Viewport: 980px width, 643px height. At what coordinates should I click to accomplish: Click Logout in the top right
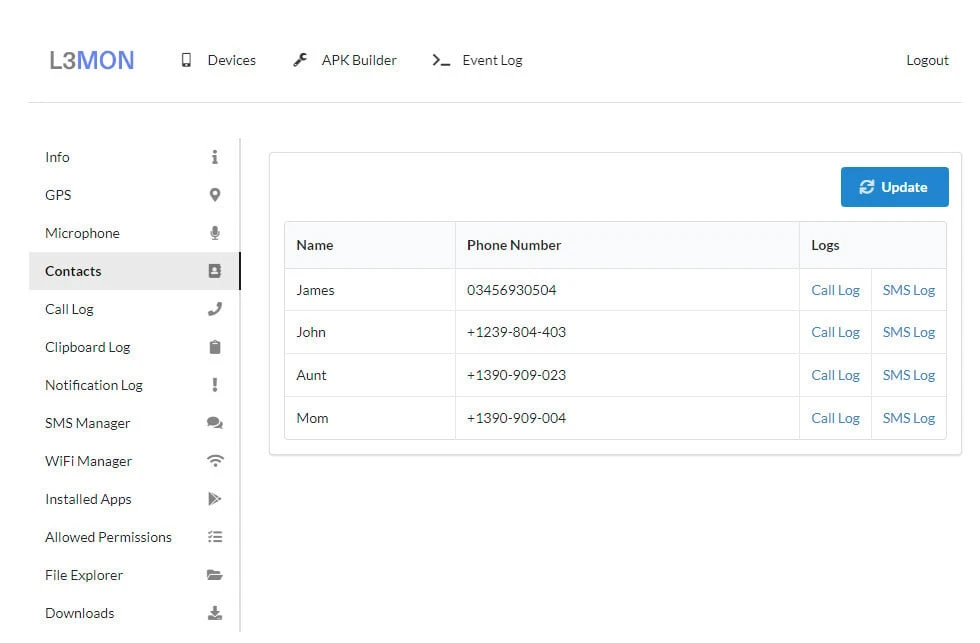point(927,60)
